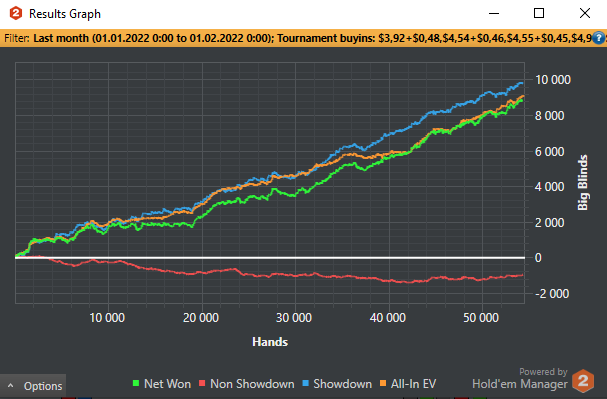Click the Hold'em Manager 2 window icon
This screenshot has height=399, width=607.
pos(16,14)
